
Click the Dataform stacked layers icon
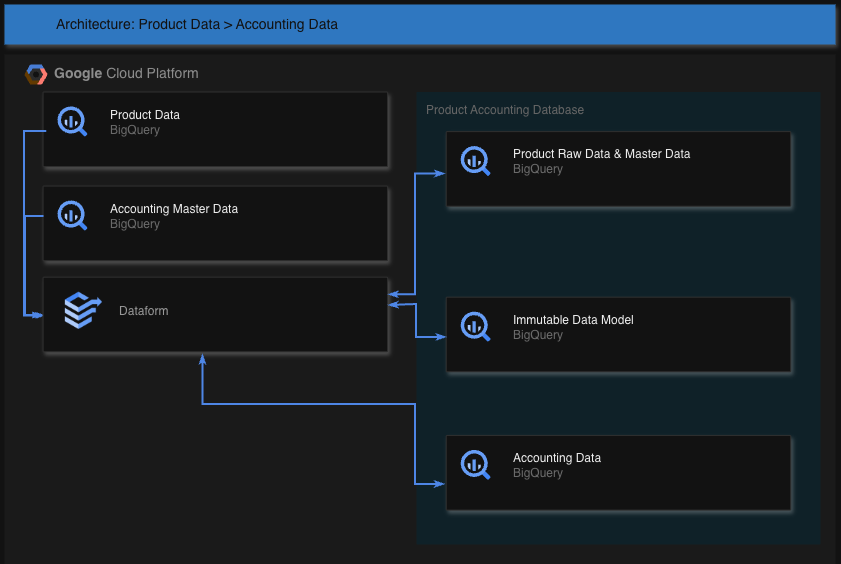(x=82, y=310)
